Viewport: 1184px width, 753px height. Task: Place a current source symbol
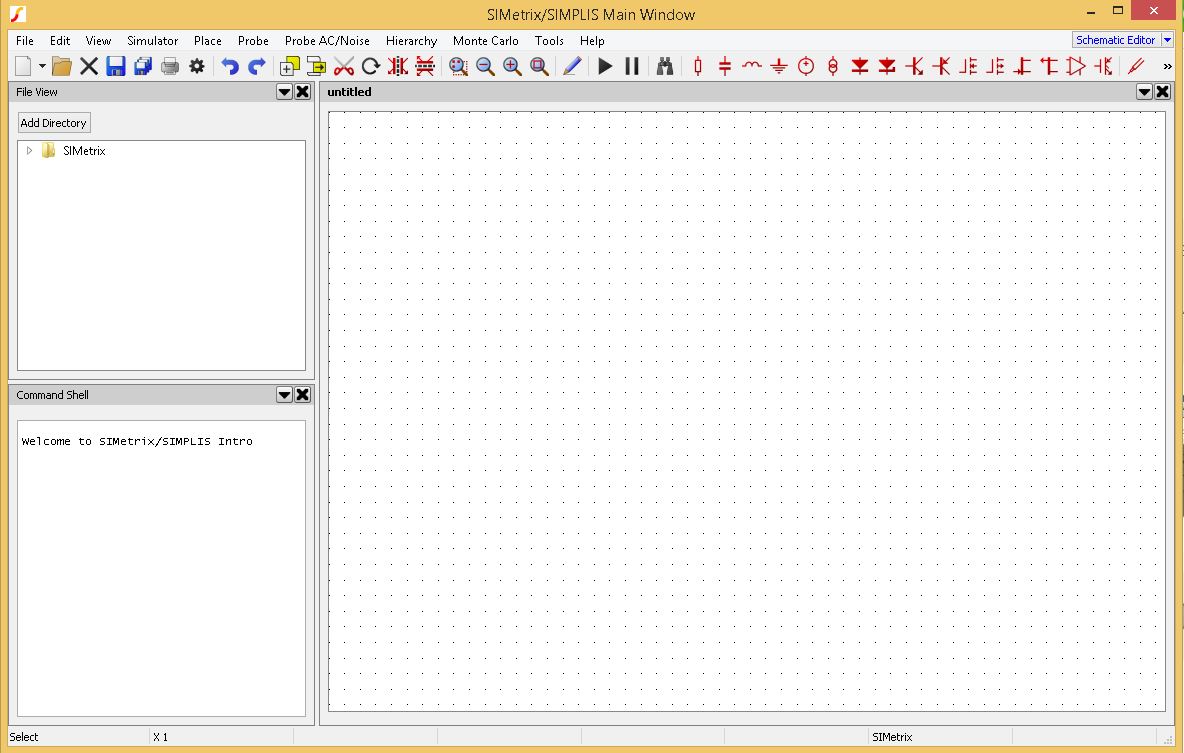tap(833, 66)
